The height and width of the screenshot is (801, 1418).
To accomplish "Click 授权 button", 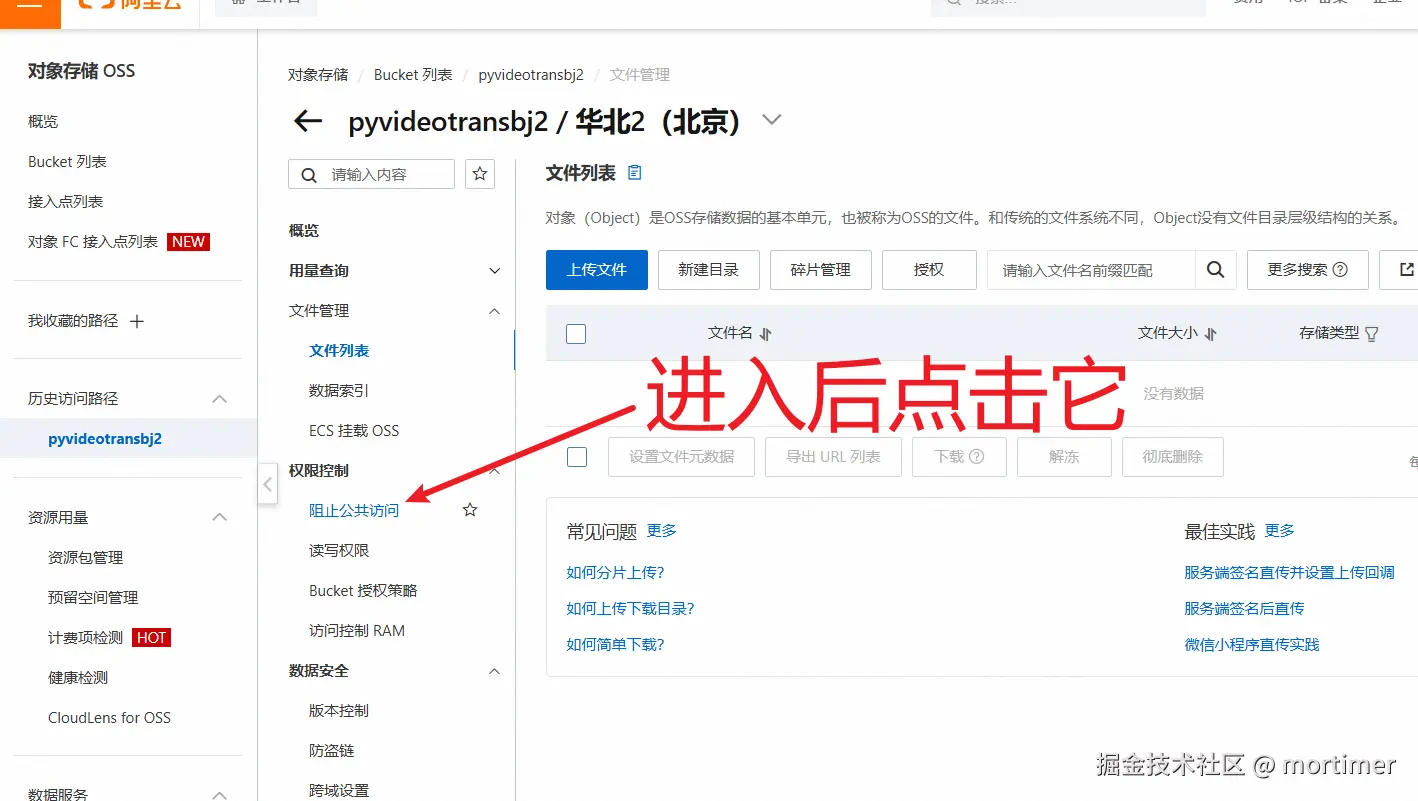I will [x=929, y=270].
